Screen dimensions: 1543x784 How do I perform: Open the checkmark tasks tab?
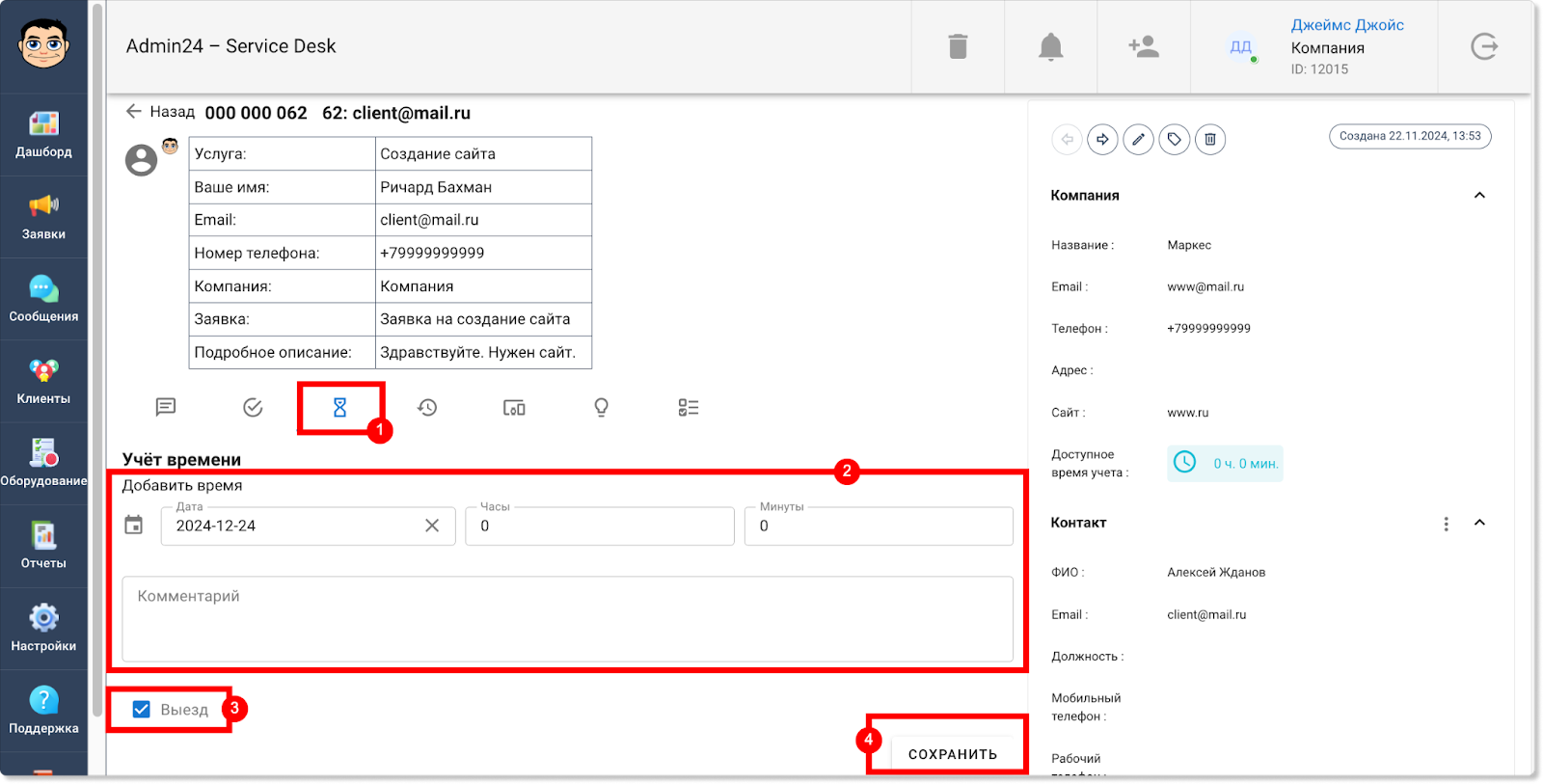253,407
